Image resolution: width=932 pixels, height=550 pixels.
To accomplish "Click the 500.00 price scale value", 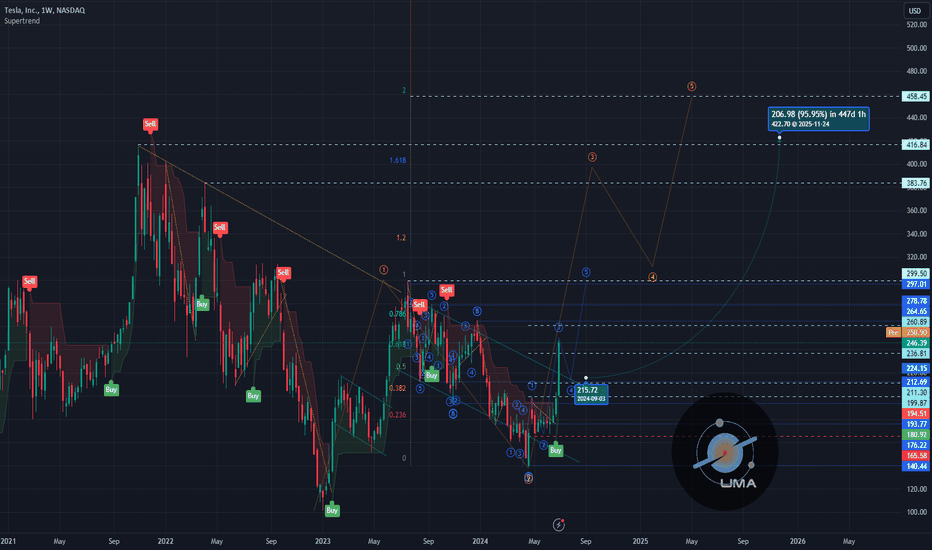I will click(x=917, y=48).
